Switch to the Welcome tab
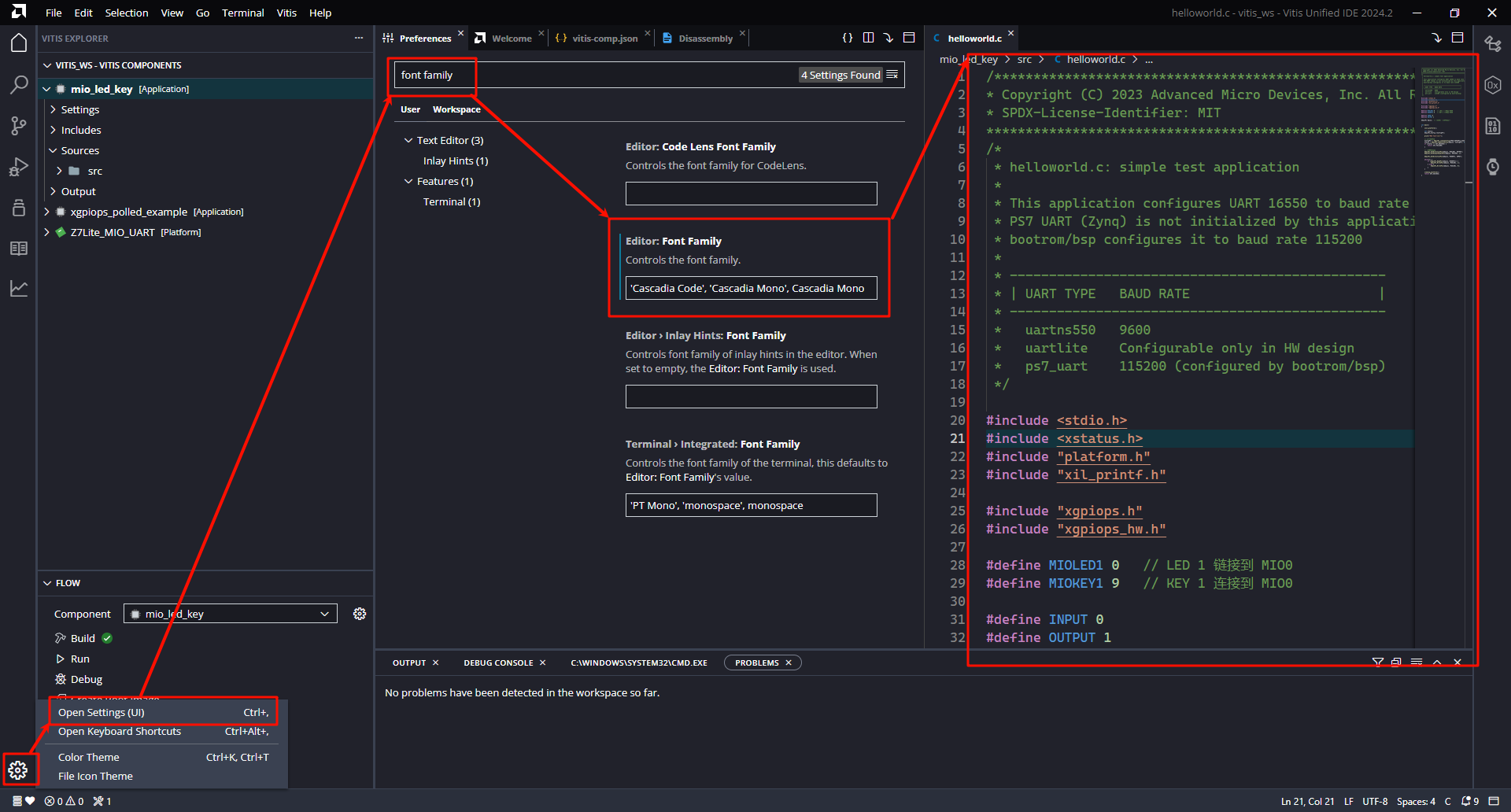Viewport: 1511px width, 812px height. (511, 38)
